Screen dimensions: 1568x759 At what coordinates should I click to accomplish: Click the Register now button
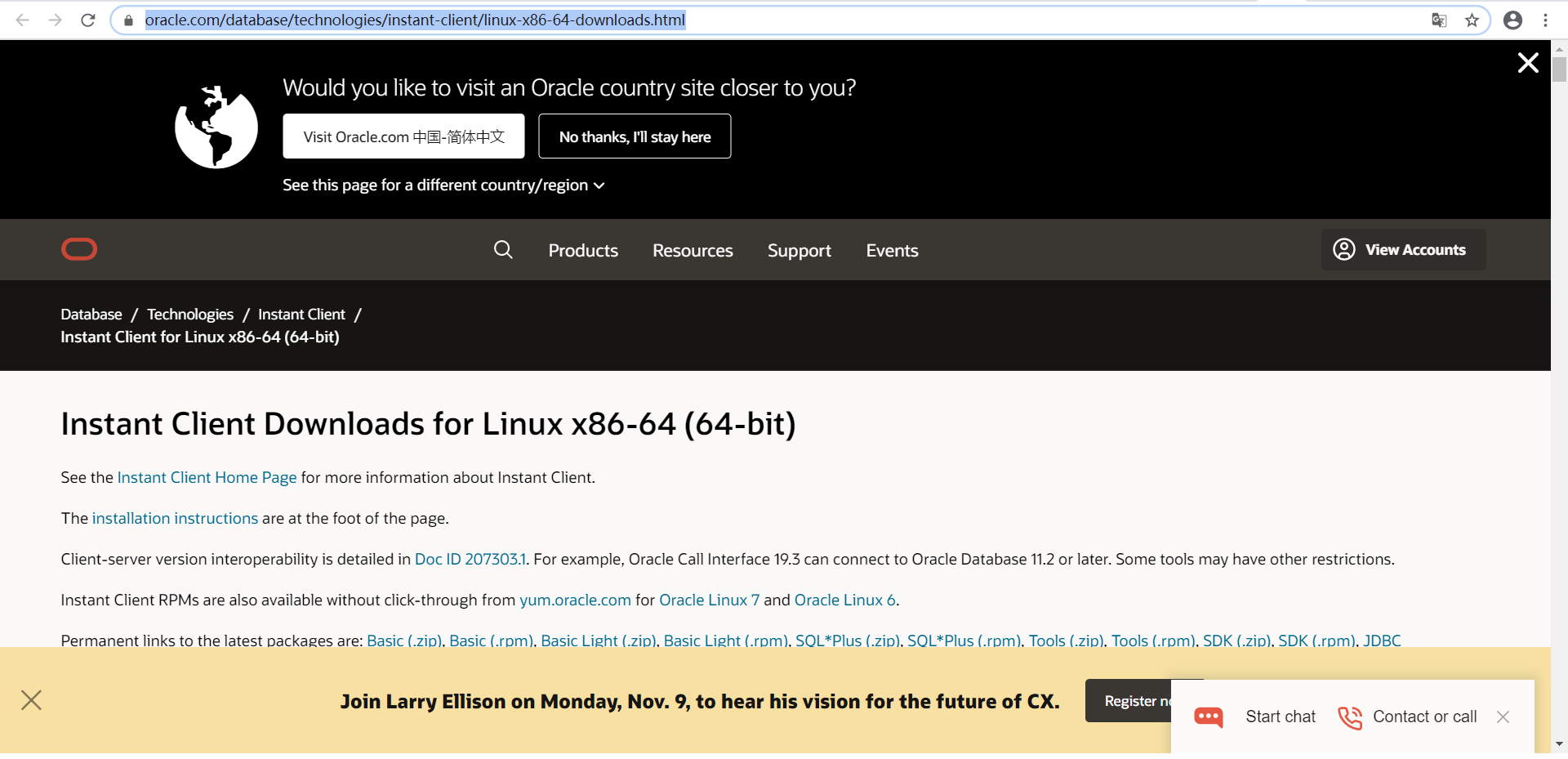click(1129, 700)
